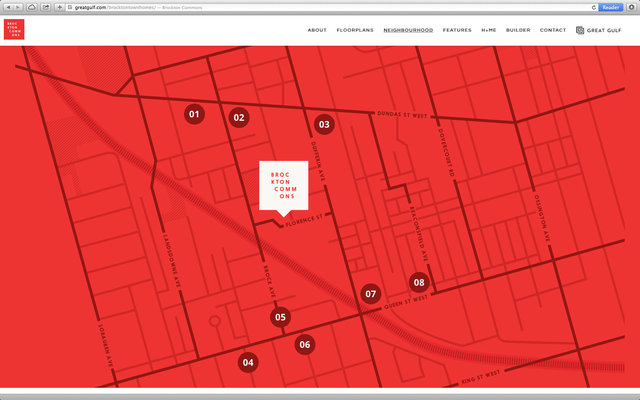The image size is (640, 400).
Task: Open the Contact page
Action: click(553, 30)
